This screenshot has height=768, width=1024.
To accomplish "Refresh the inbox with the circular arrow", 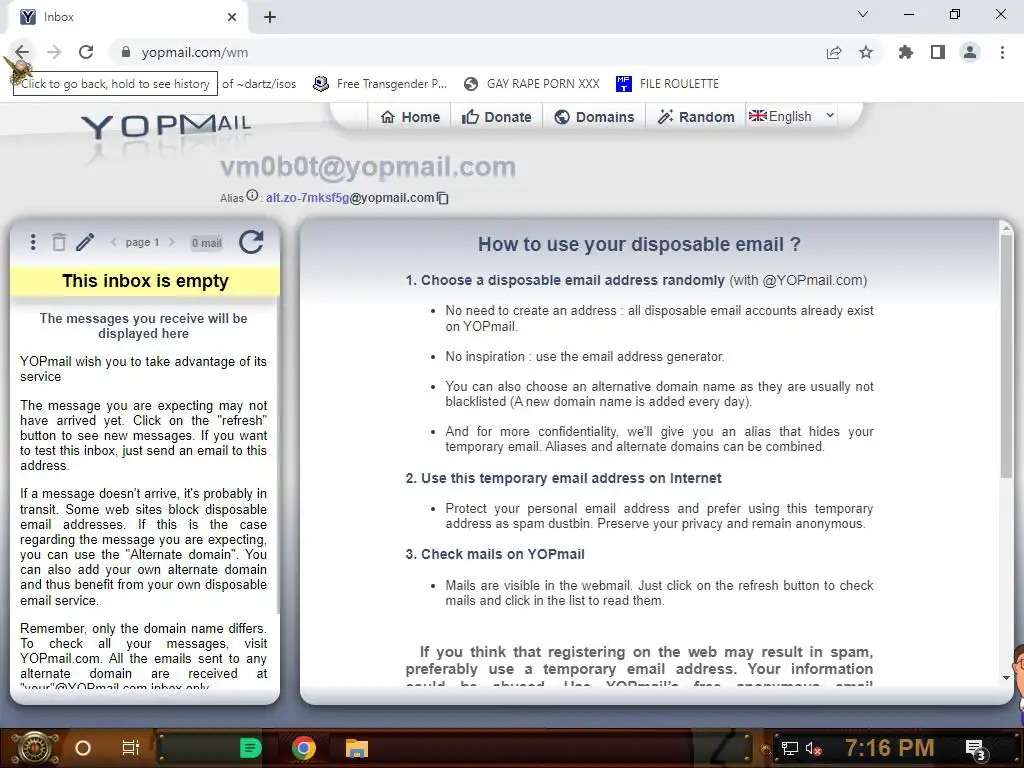I will [251, 242].
